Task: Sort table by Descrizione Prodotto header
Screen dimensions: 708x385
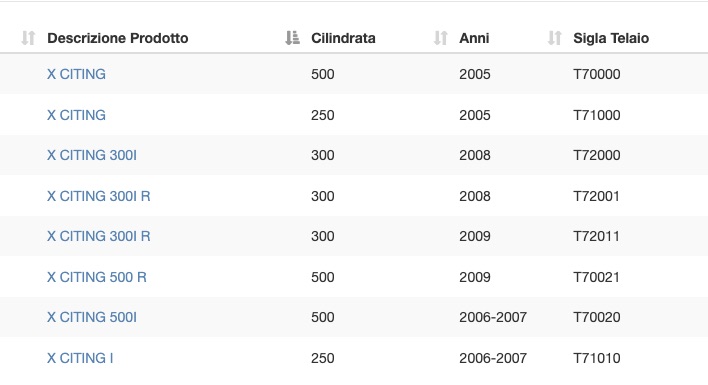Action: point(117,38)
